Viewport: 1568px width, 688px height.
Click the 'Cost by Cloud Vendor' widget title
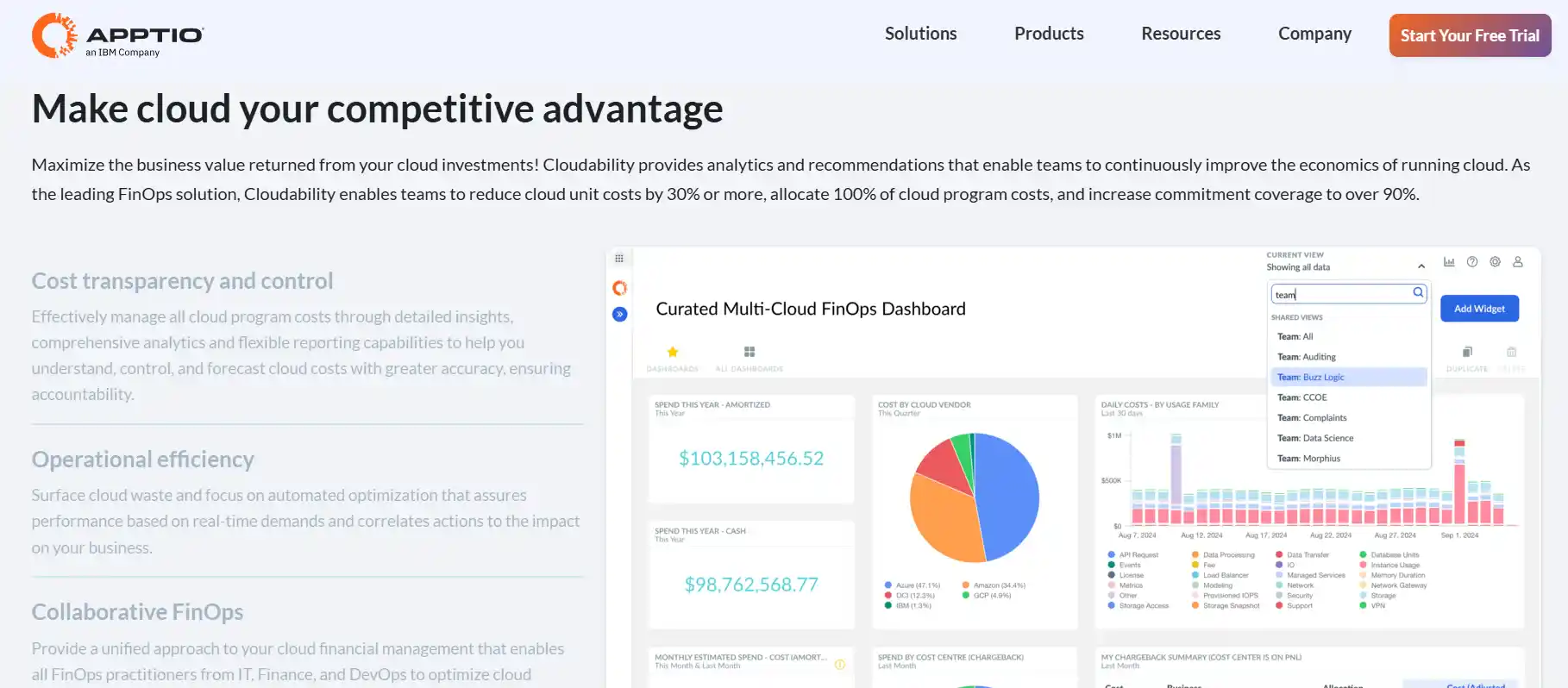(924, 404)
